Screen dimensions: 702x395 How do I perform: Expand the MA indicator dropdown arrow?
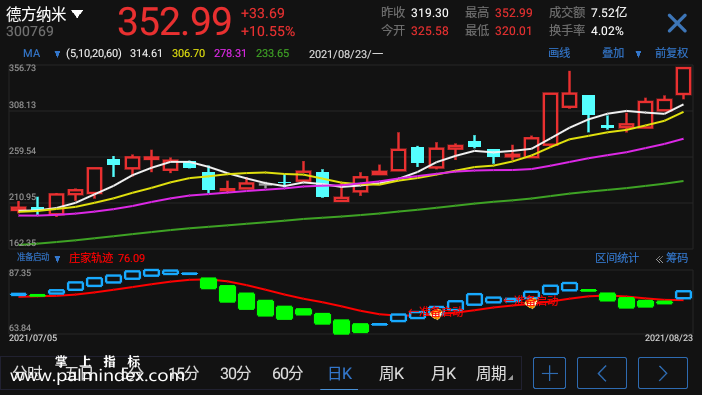tap(57, 54)
